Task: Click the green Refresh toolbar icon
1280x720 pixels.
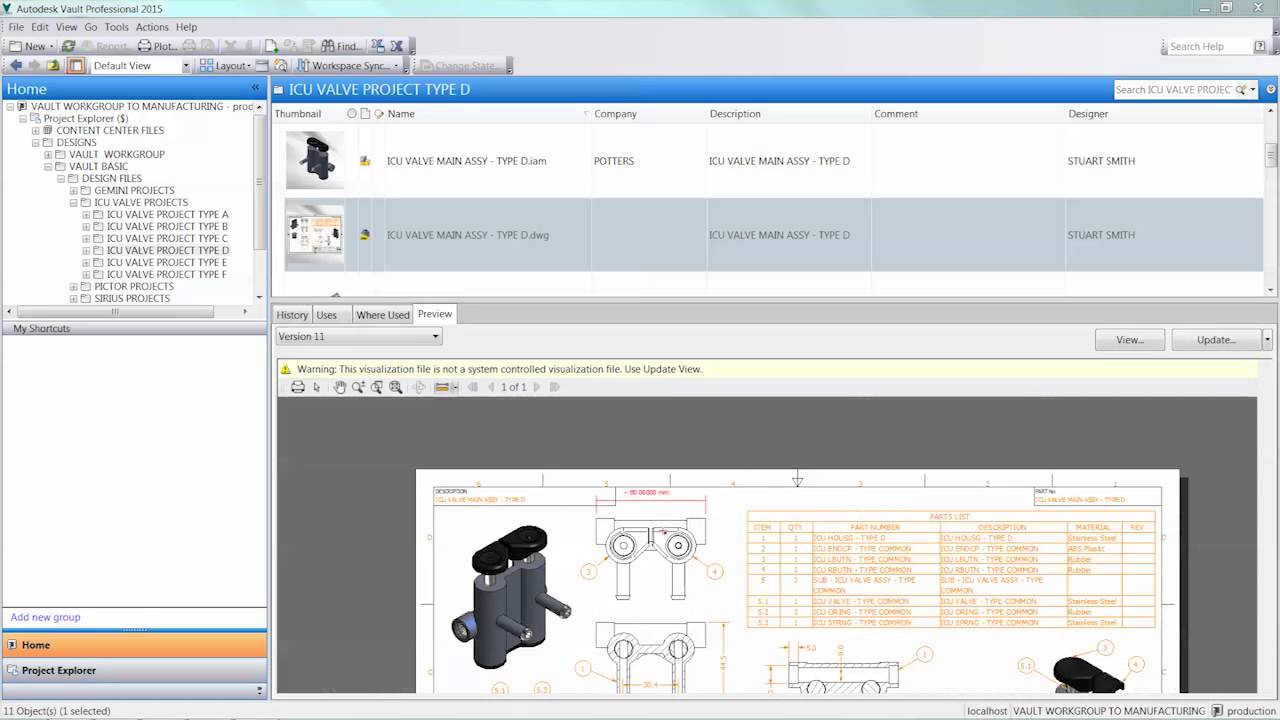Action: coord(68,46)
